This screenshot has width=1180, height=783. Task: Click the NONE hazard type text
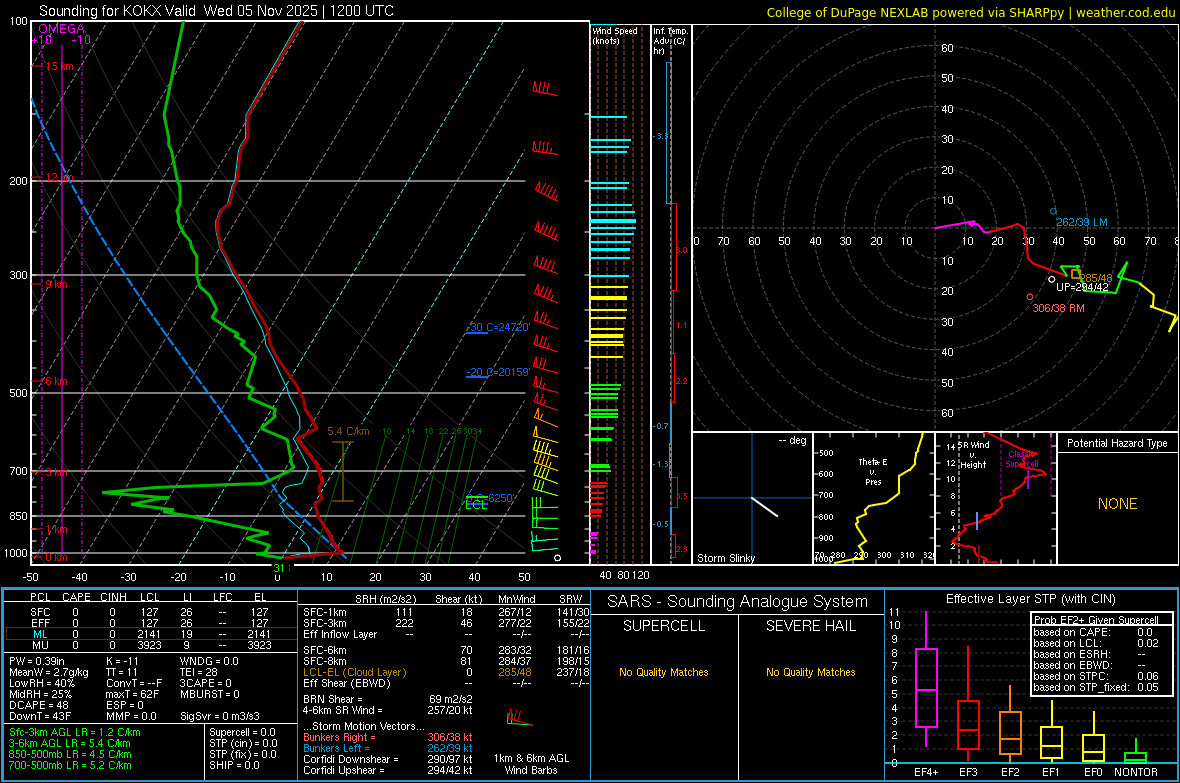1117,504
